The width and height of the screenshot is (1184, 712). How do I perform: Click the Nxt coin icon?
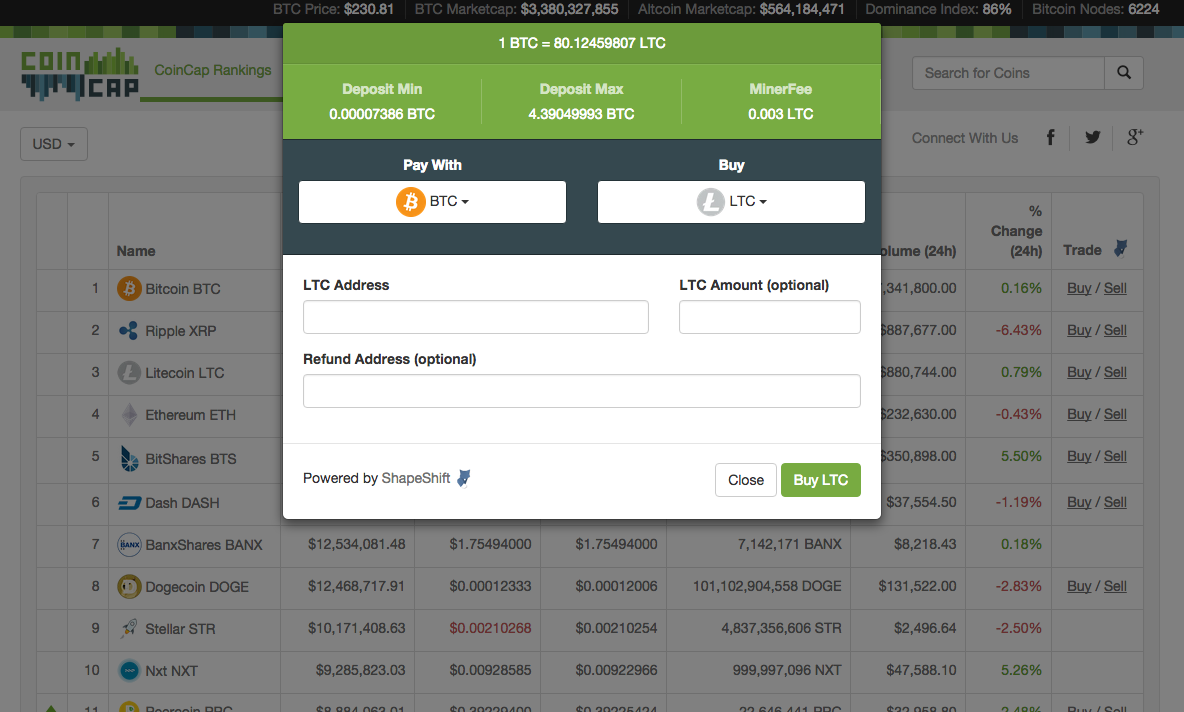pyautogui.click(x=129, y=670)
